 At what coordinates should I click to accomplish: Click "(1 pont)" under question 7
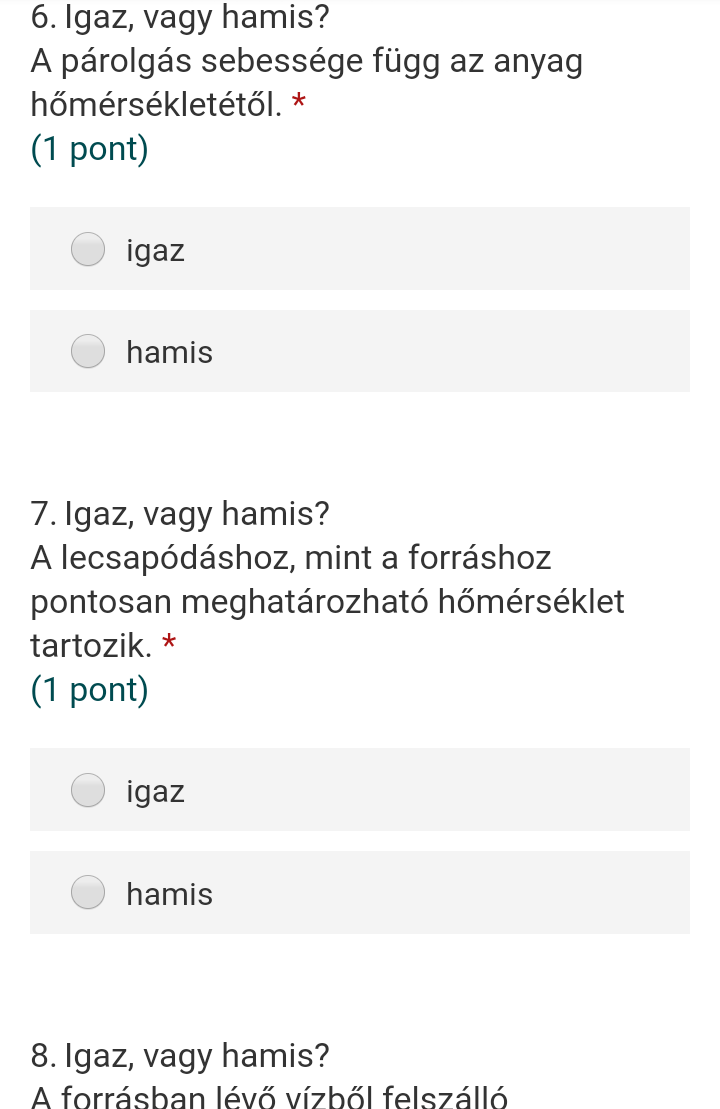[90, 689]
